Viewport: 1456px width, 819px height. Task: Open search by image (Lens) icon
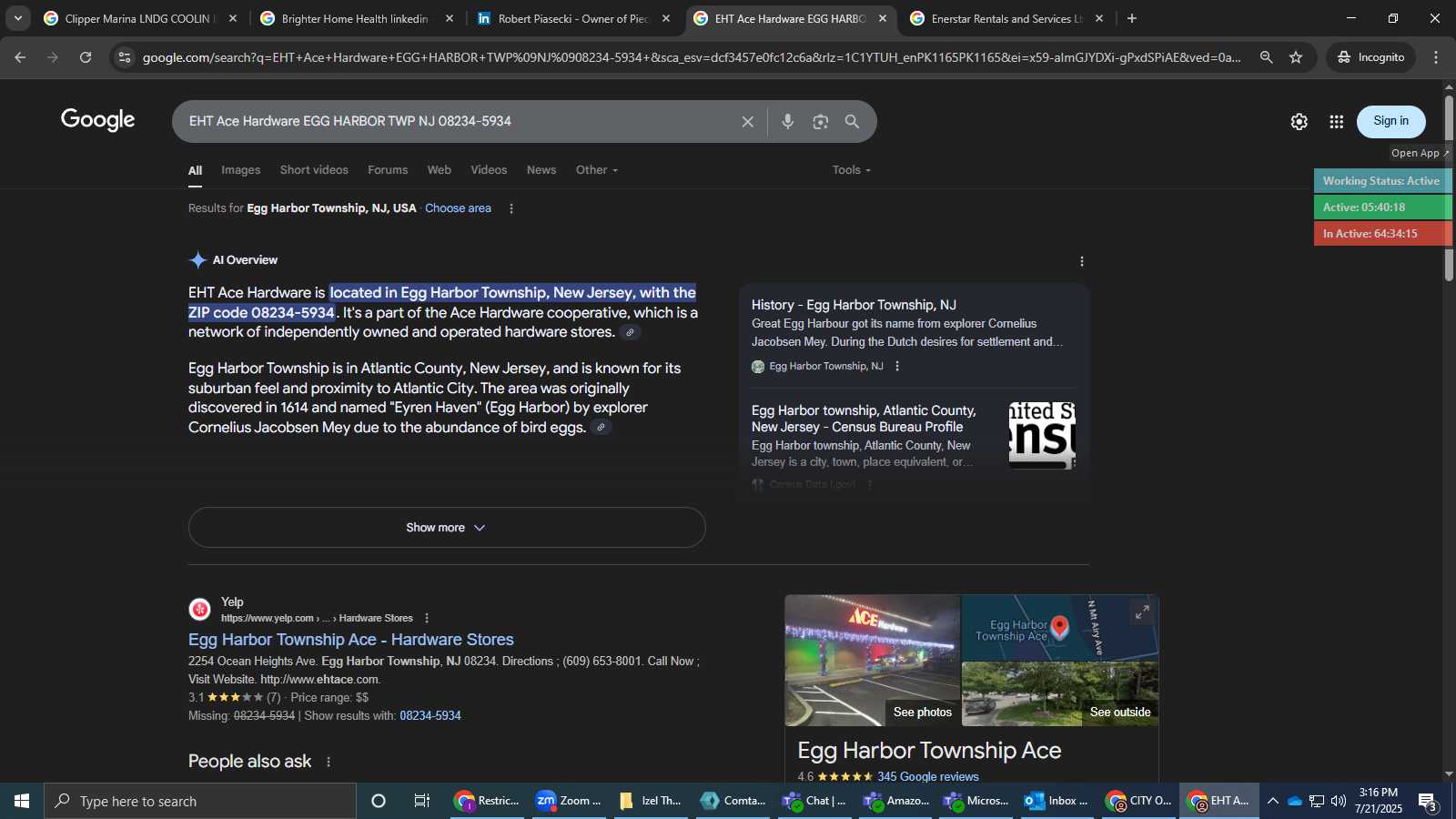[x=820, y=122]
